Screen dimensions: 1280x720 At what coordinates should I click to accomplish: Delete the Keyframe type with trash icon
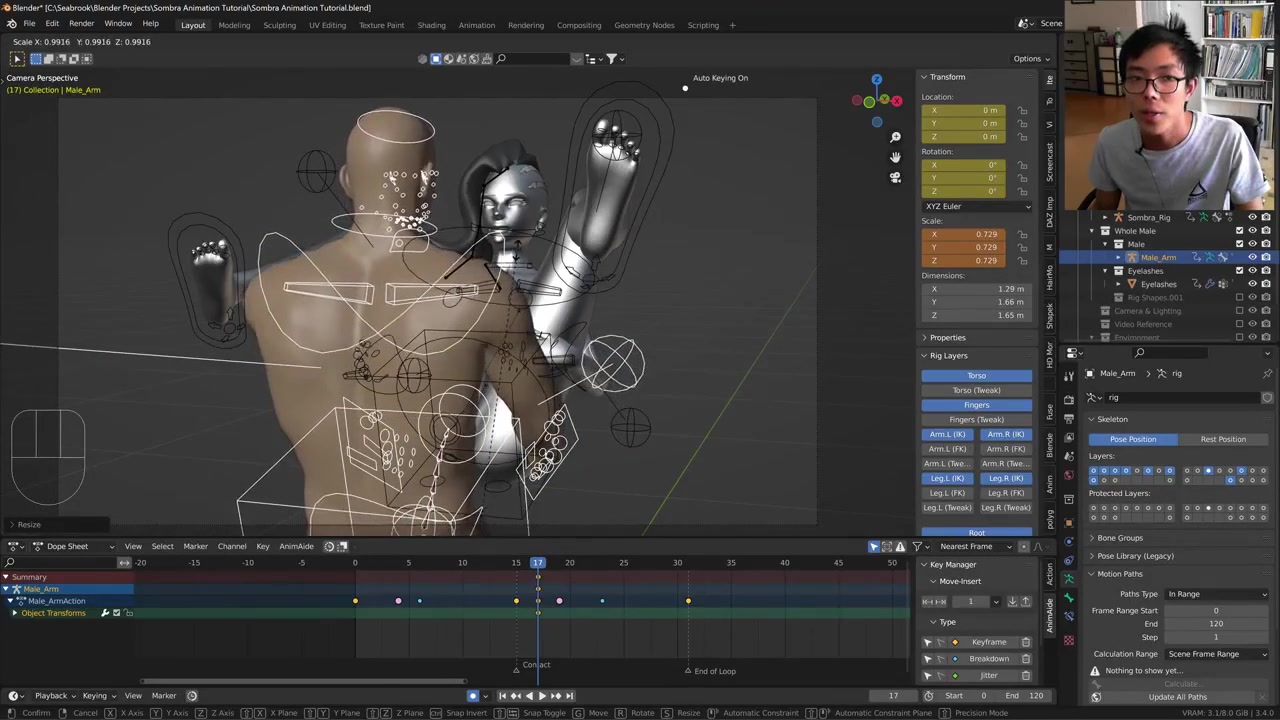tap(1025, 642)
